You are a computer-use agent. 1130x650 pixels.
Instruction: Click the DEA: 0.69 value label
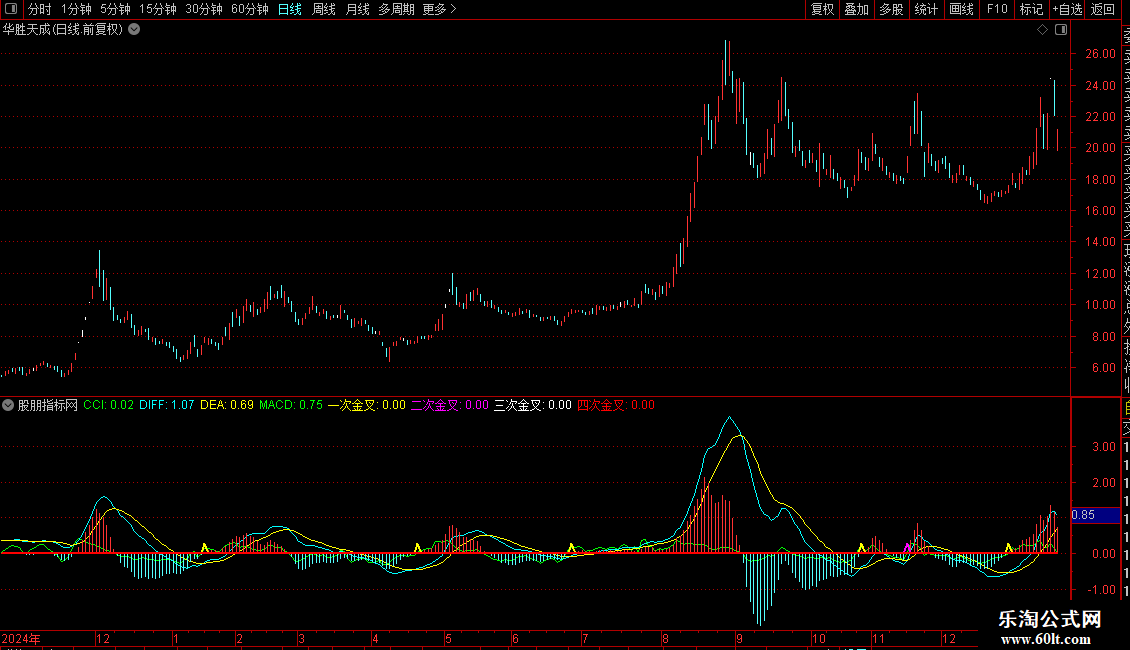pos(226,405)
